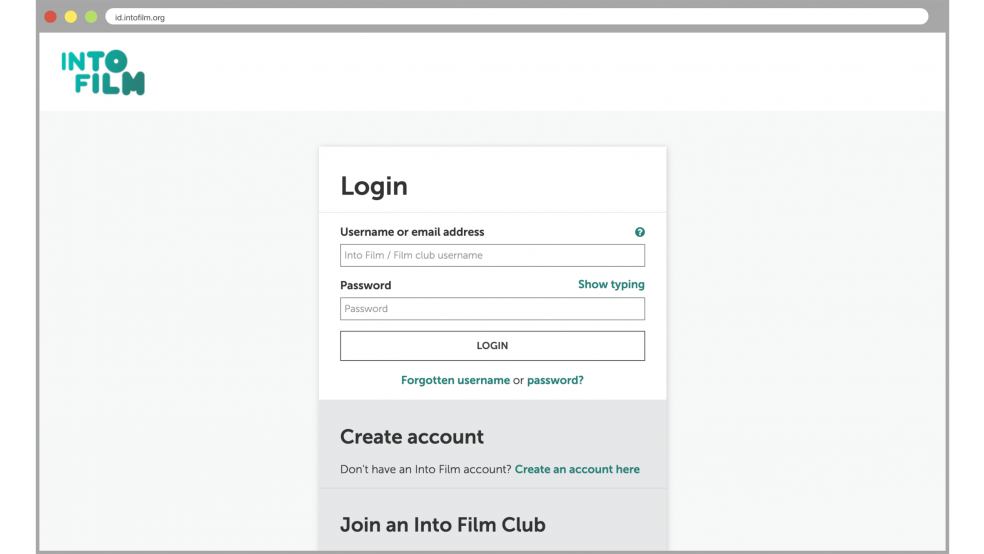
Task: Submit the form with the LOGIN button
Action: [x=492, y=346]
